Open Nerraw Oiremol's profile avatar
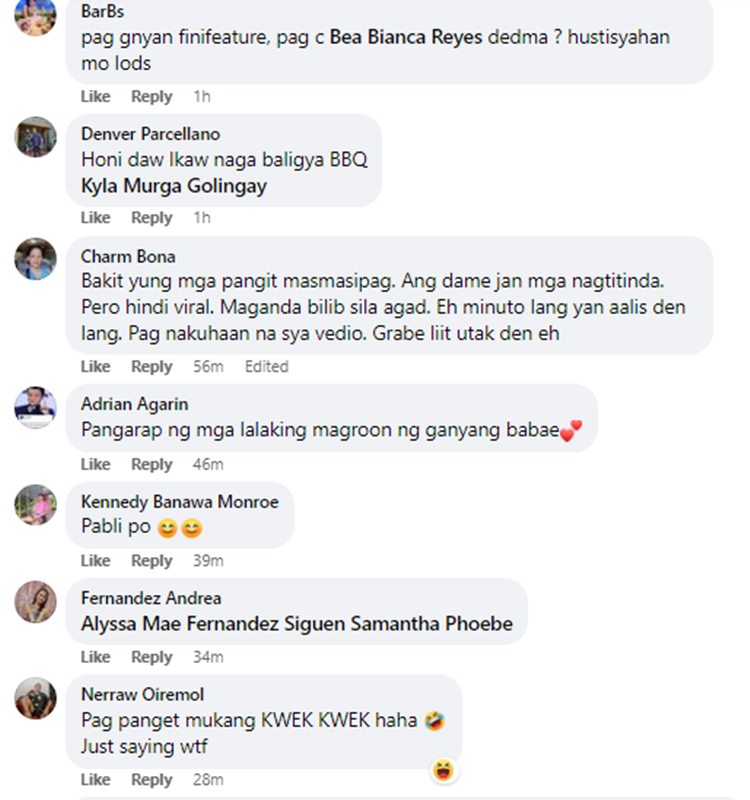 [x=35, y=698]
